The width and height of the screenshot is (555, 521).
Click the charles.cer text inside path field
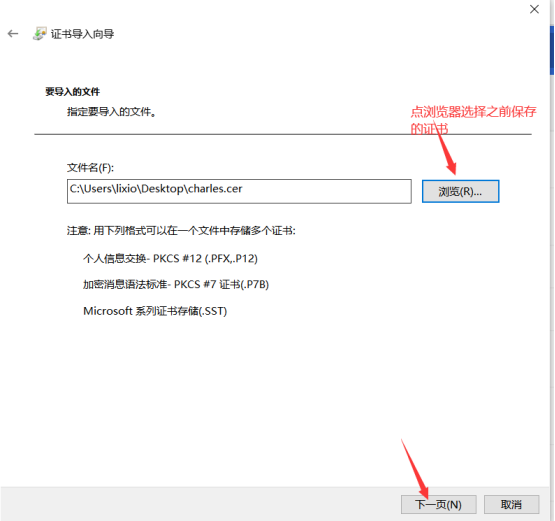(215, 189)
